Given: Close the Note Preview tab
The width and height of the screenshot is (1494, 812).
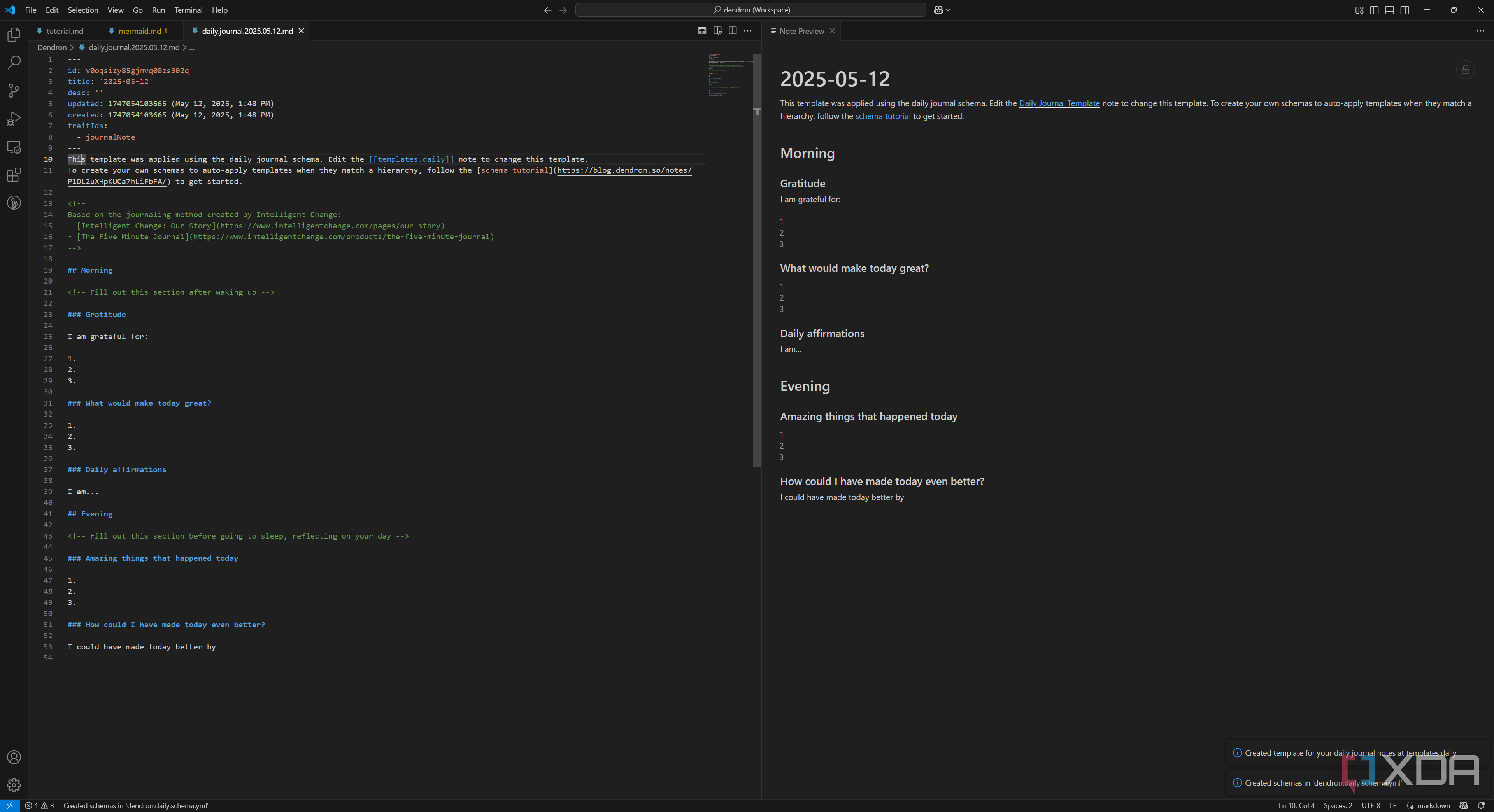Looking at the screenshot, I should (832, 31).
